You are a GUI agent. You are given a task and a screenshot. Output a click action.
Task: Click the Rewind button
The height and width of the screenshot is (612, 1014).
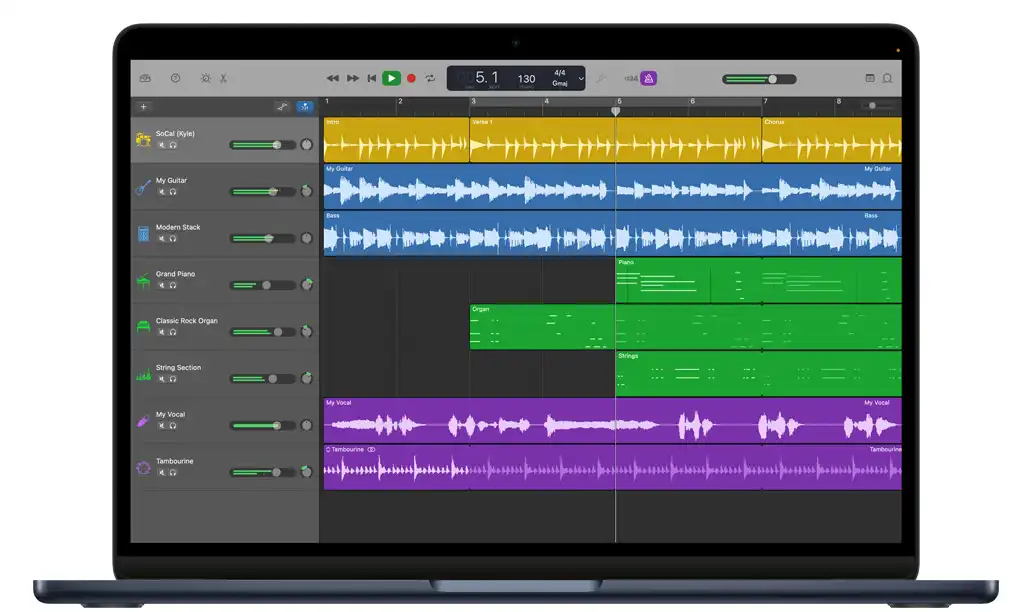333,78
